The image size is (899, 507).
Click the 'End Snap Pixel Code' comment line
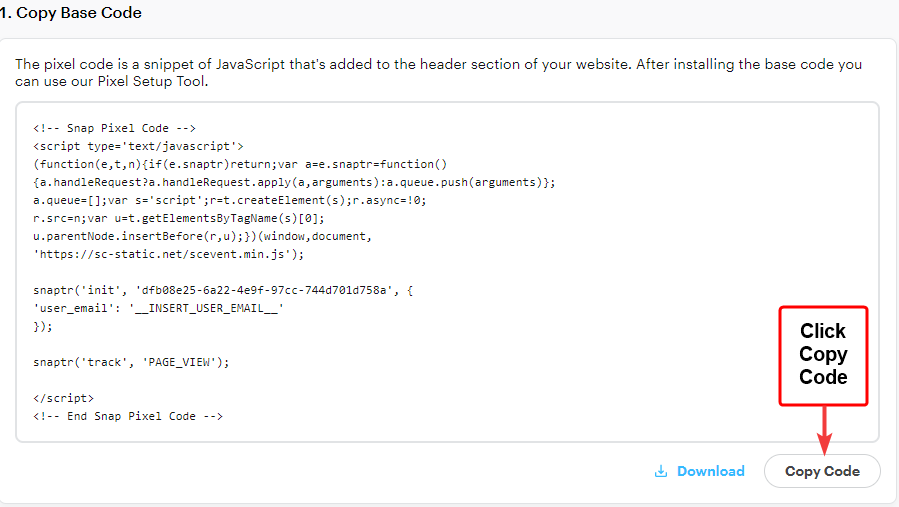coord(127,416)
